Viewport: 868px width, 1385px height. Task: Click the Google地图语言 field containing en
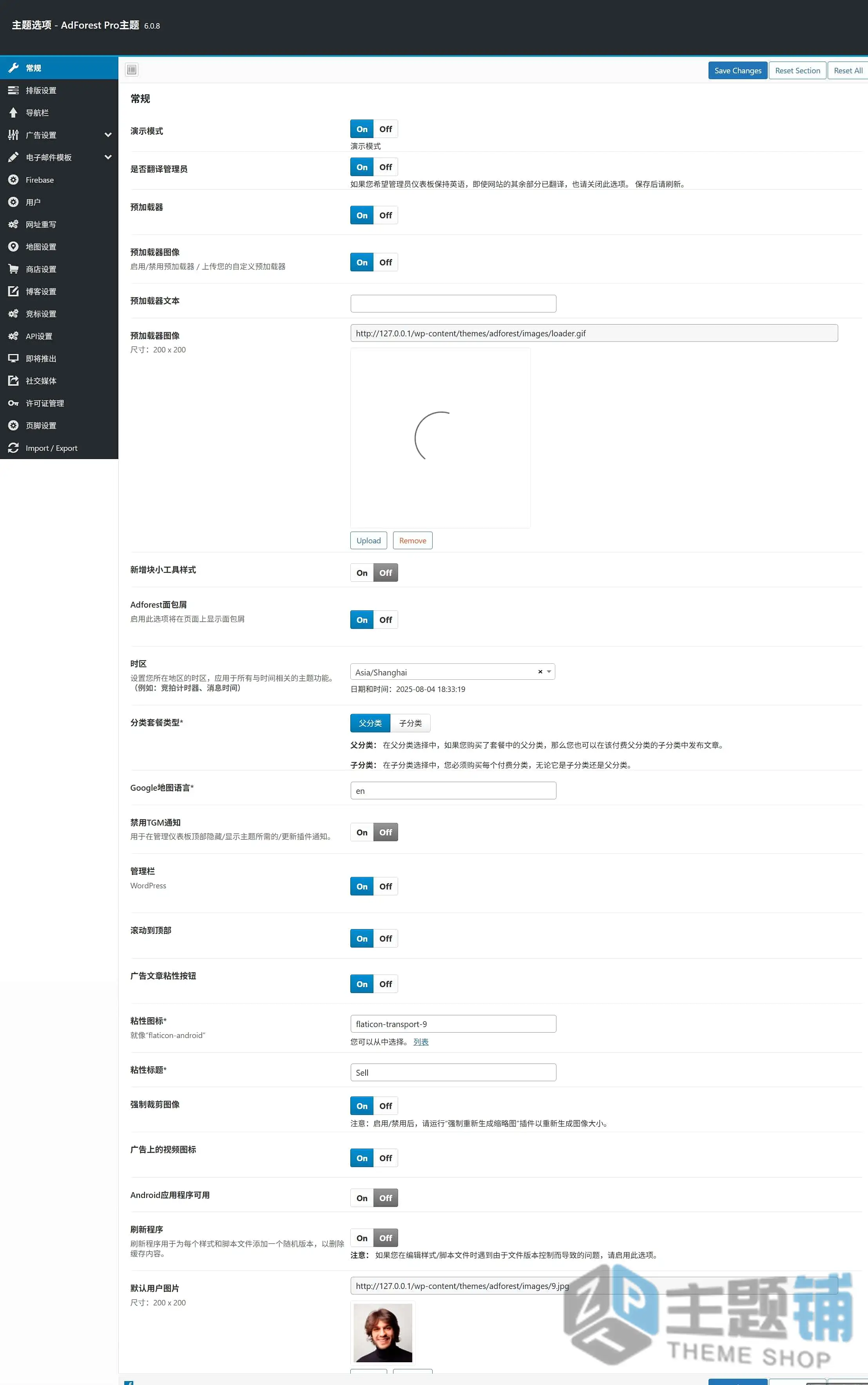click(x=453, y=791)
